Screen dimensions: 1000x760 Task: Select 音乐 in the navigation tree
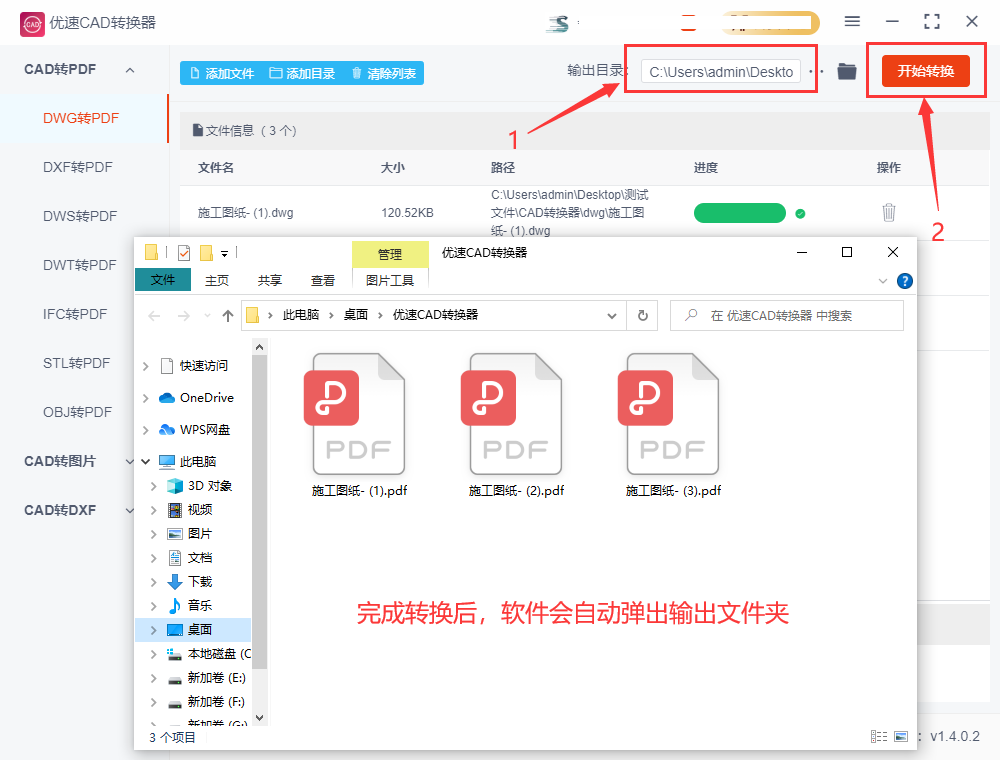(189, 606)
